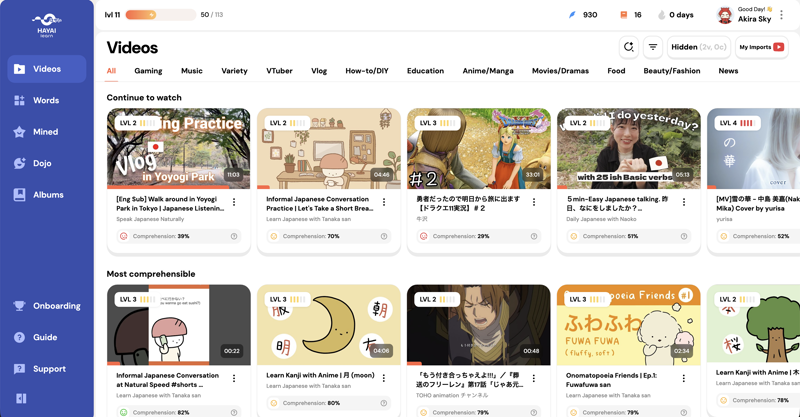
Task: Open Onboarding trophy item
Action: (x=46, y=306)
